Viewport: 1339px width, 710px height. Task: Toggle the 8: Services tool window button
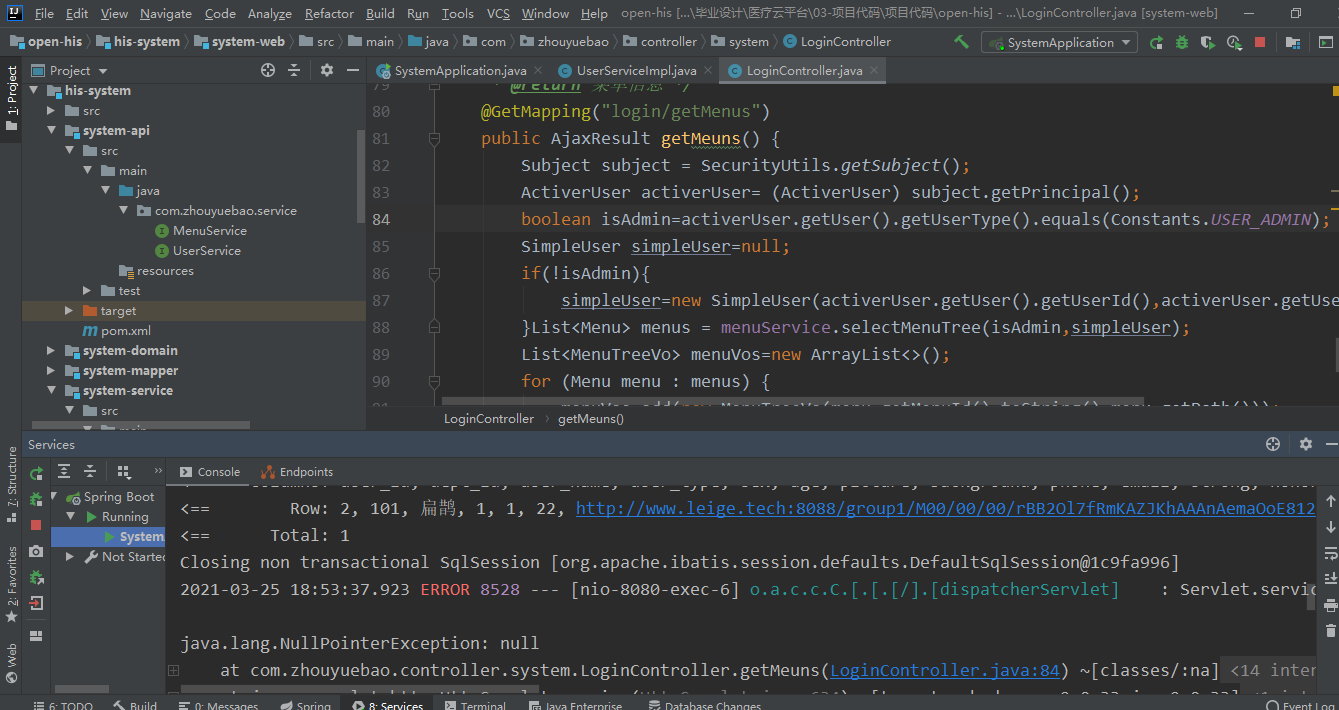(388, 704)
